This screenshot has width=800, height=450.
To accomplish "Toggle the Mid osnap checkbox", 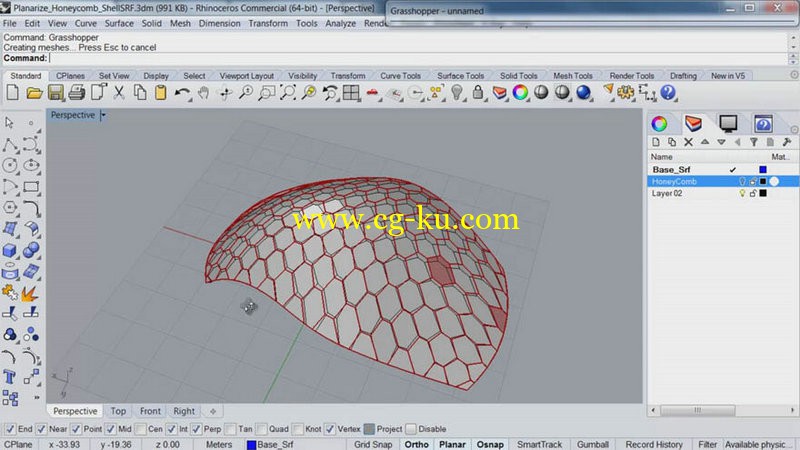I will (x=111, y=429).
